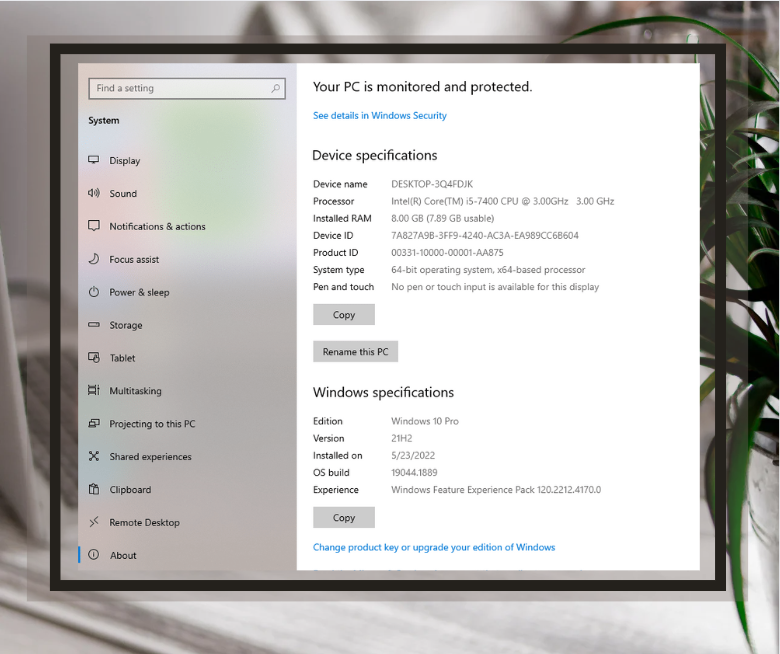This screenshot has width=780, height=654.
Task: Click the Windows specifications heading
Action: (383, 392)
